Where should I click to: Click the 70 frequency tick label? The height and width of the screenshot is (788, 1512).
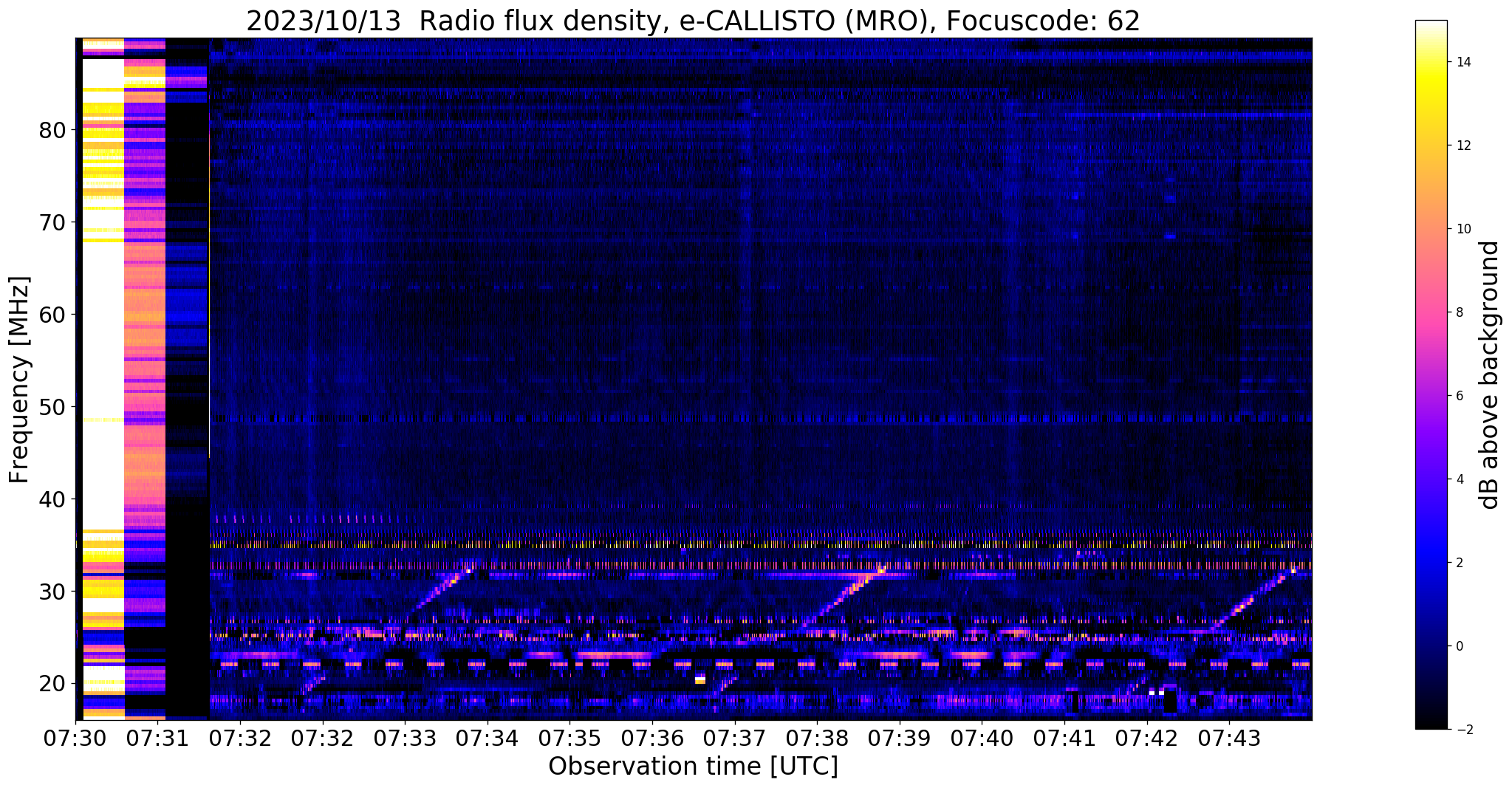point(52,222)
